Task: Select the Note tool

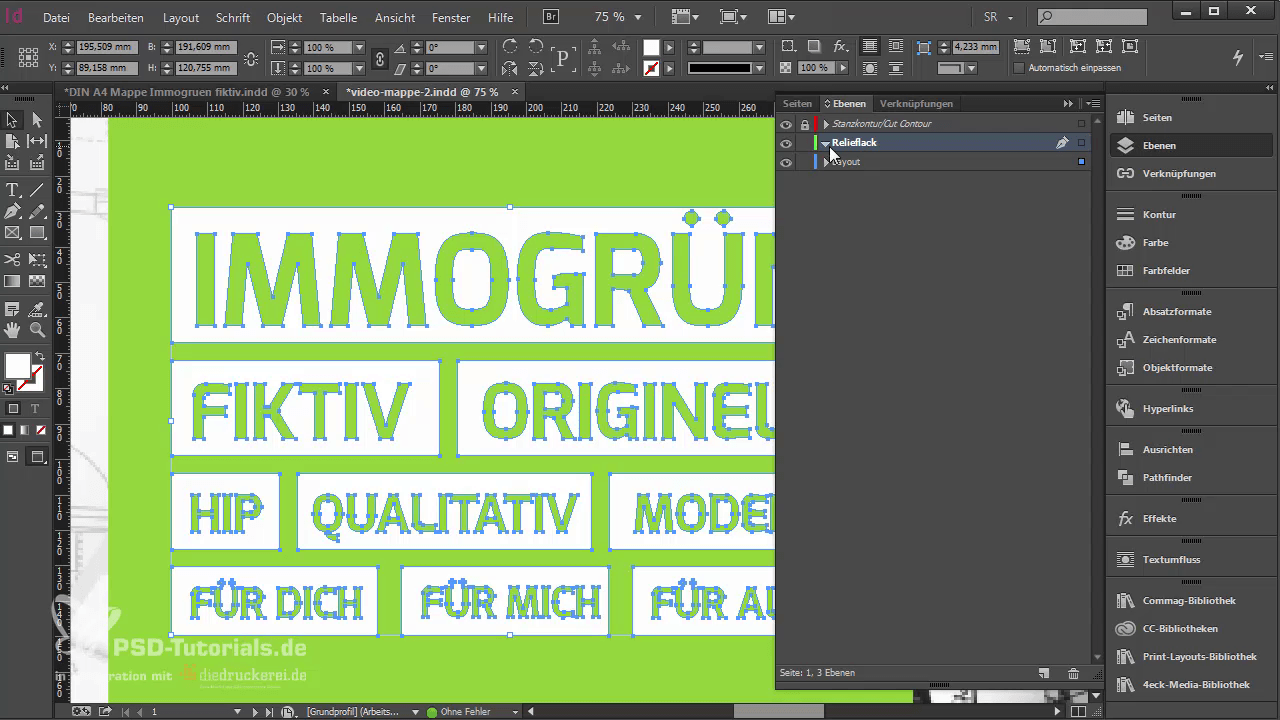Action: (12, 309)
